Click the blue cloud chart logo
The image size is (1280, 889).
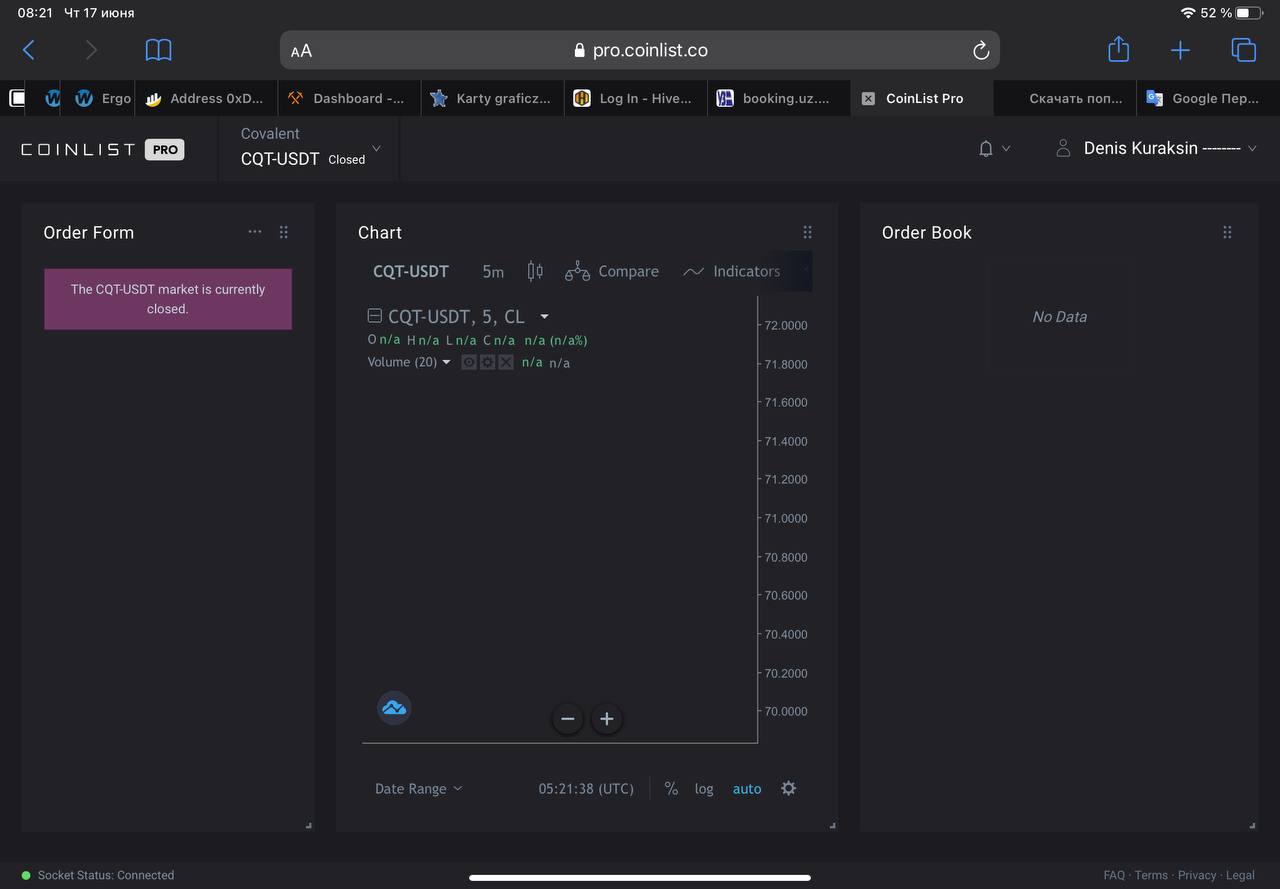394,708
